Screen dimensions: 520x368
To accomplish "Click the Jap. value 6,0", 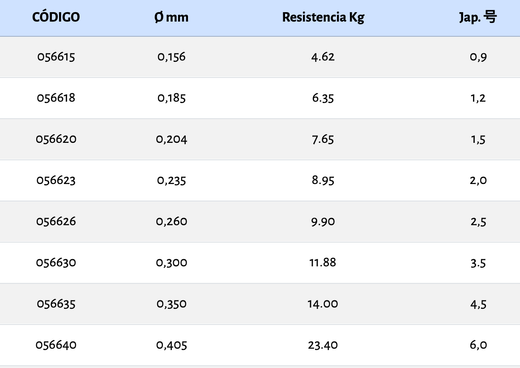I will [478, 345].
